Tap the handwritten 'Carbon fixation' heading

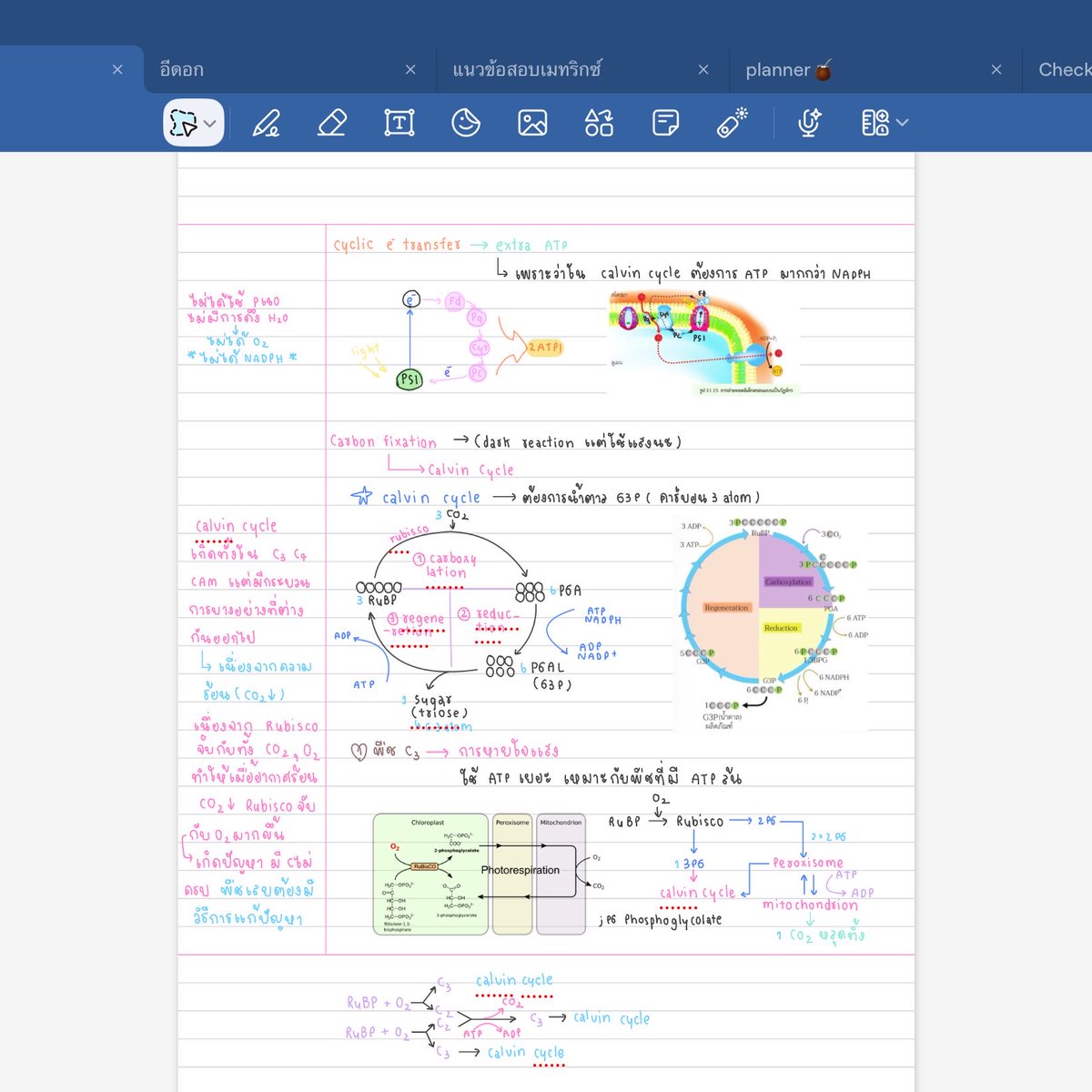point(383,441)
